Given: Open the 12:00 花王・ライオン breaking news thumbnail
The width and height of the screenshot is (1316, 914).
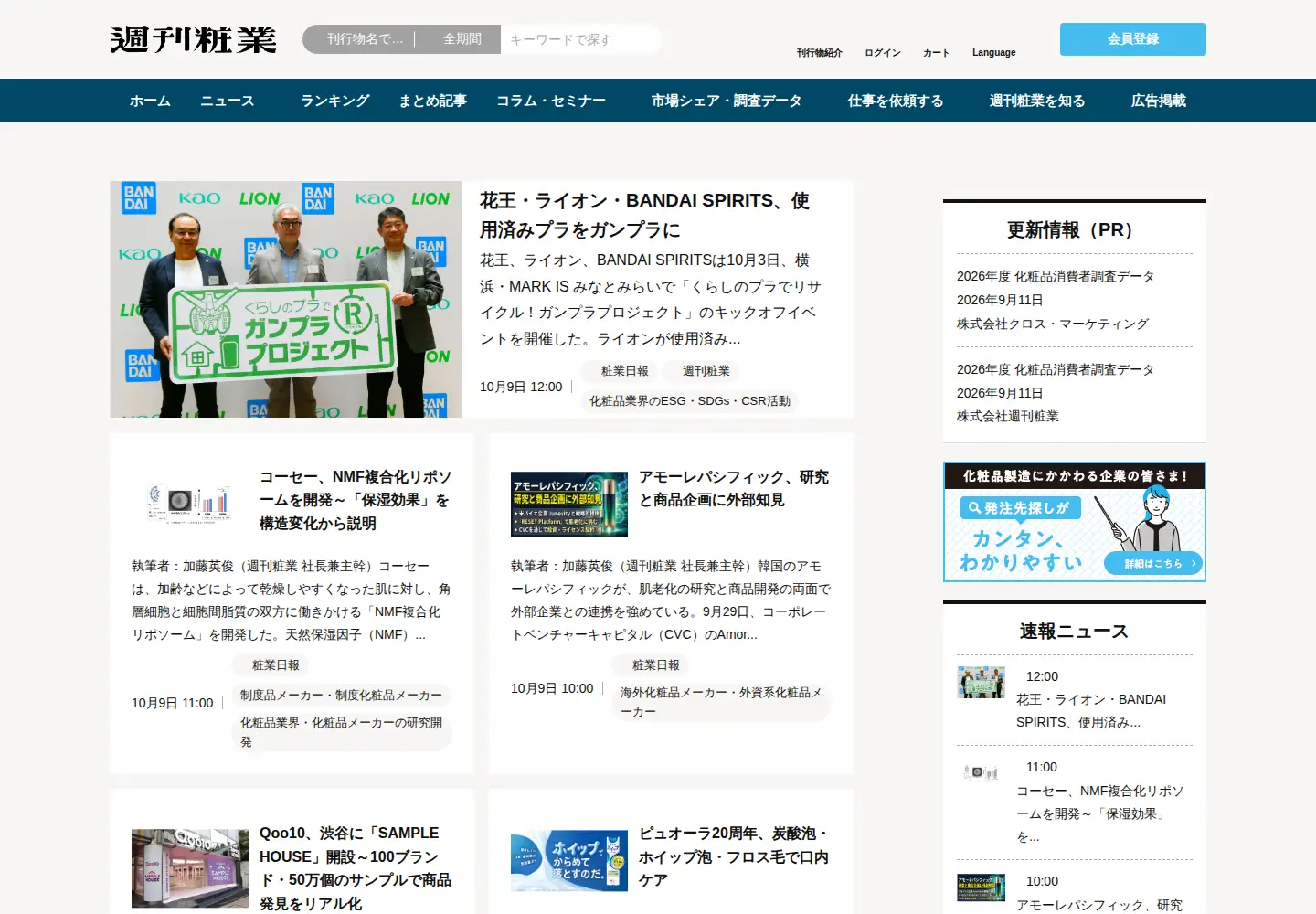Looking at the screenshot, I should point(981,683).
